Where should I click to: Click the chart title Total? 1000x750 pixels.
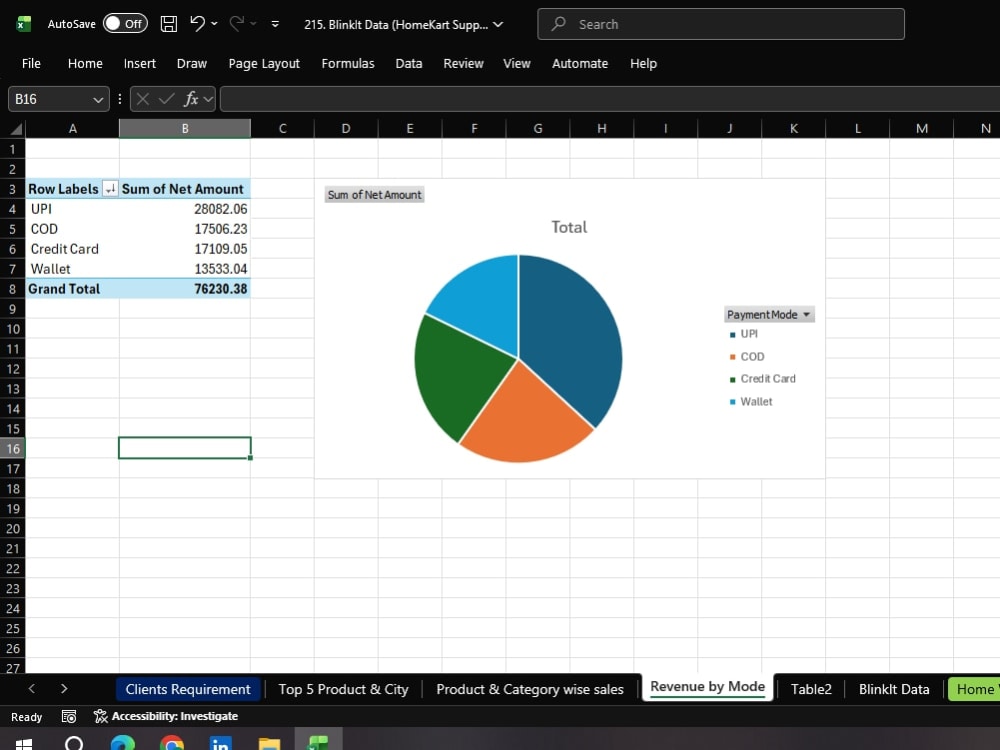click(569, 227)
